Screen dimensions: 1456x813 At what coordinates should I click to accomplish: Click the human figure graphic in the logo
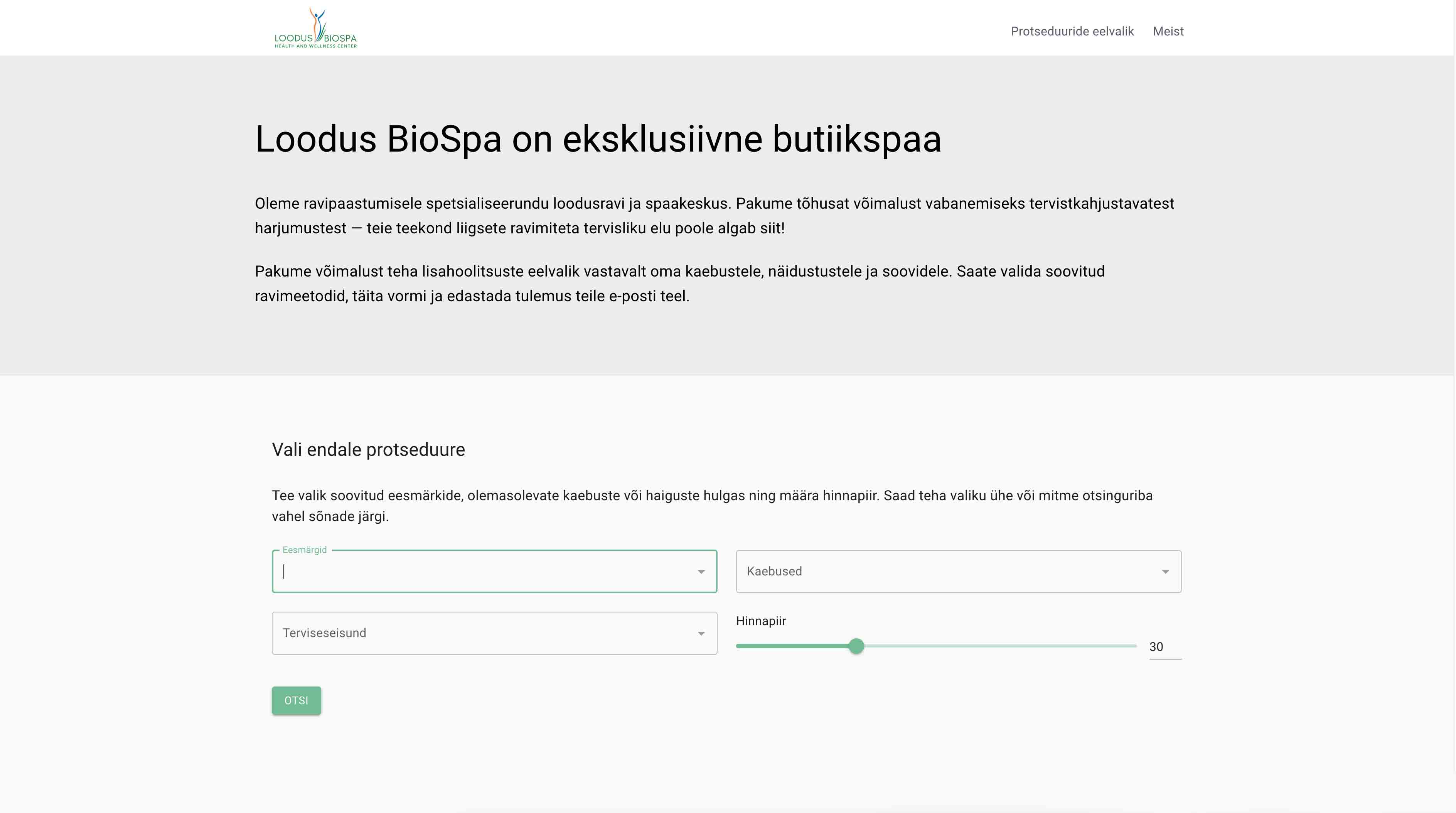point(317,17)
